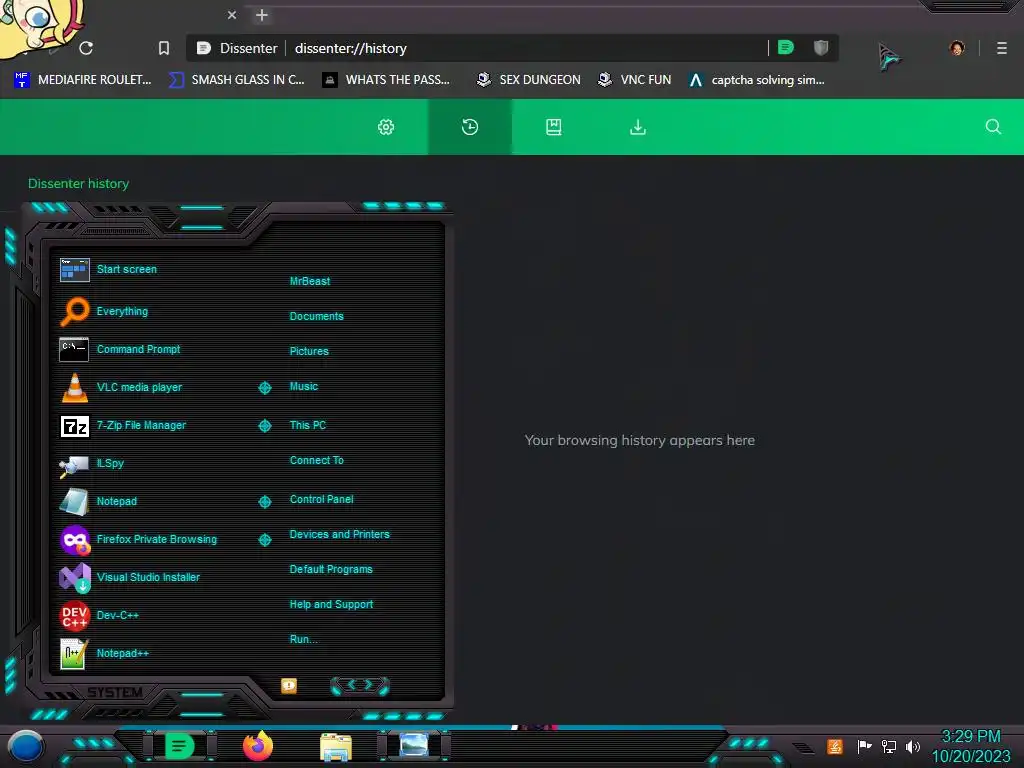Open network tray icon
Viewport: 1024px width, 768px height.
pyautogui.click(x=888, y=746)
